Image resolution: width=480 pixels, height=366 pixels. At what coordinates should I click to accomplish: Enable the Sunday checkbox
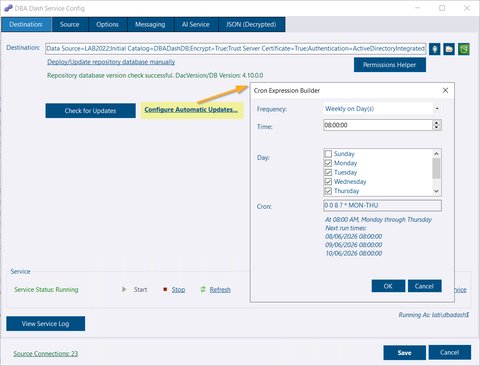[328, 154]
